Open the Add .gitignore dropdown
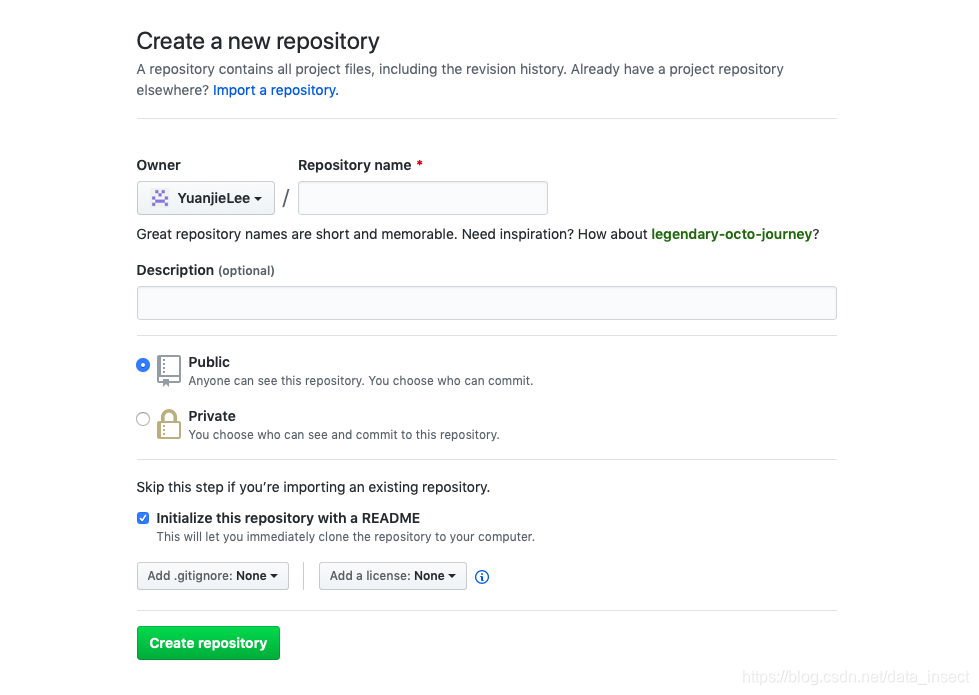This screenshot has width=979, height=695. point(213,576)
